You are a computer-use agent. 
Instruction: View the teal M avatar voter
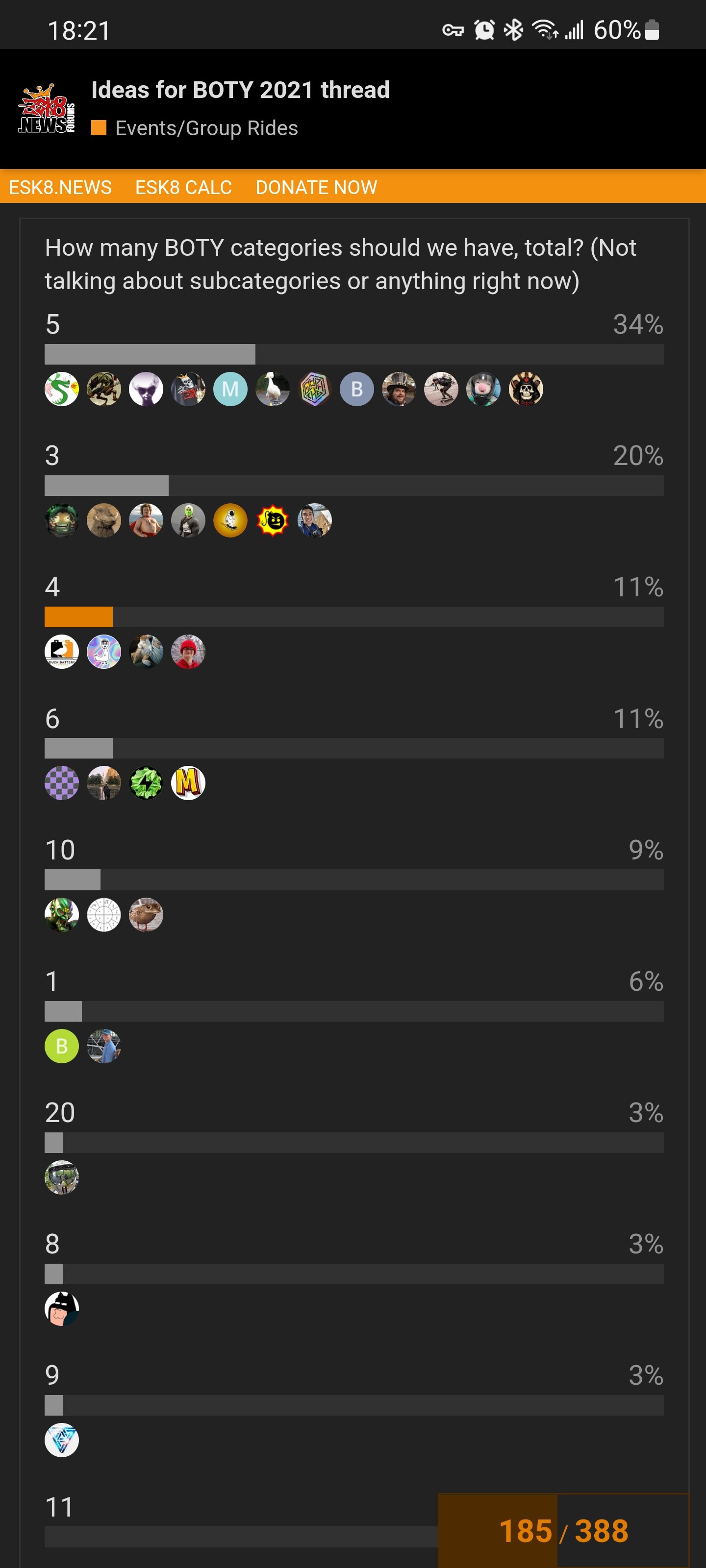230,389
